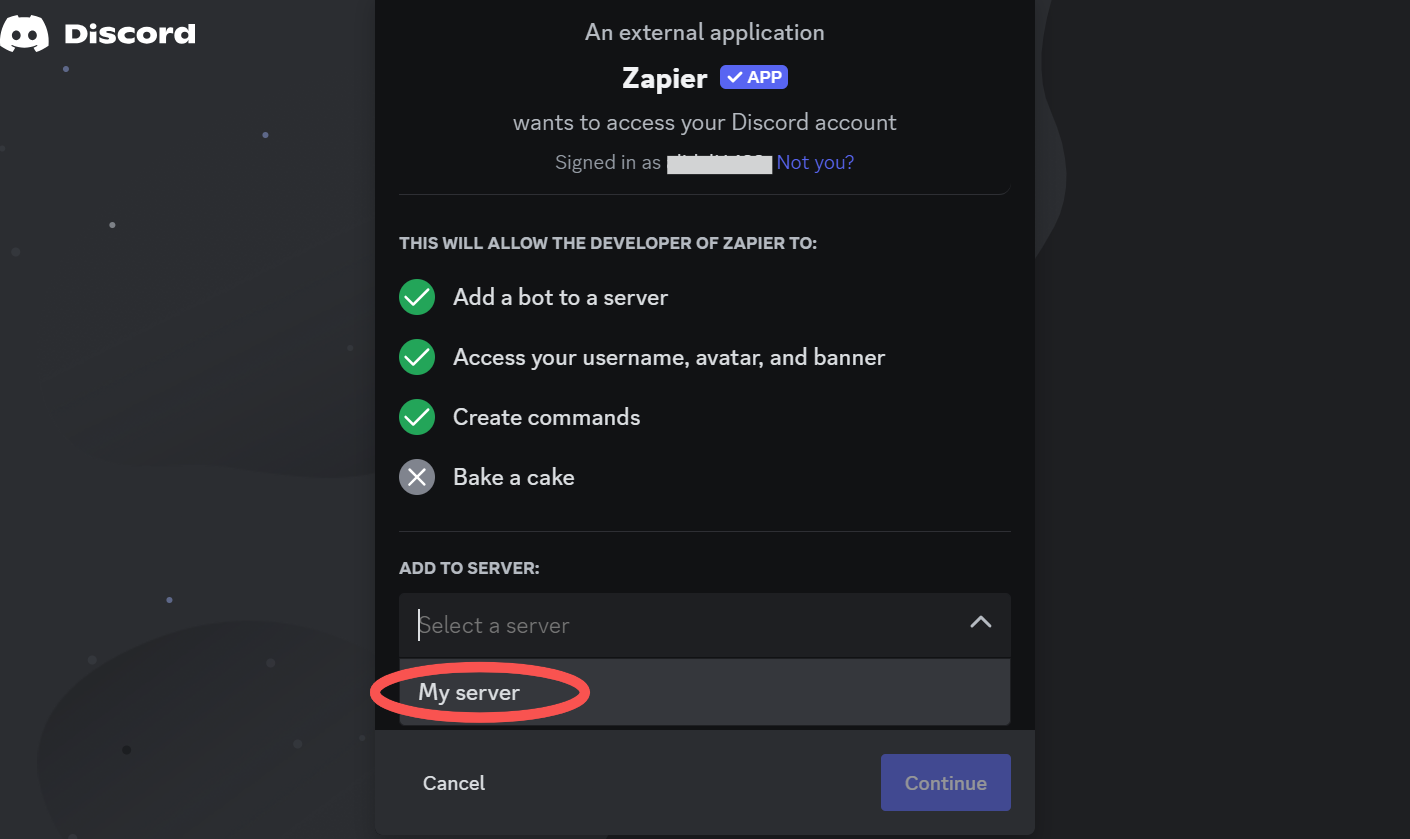
Task: Click the Add a bot to a server permission text
Action: point(560,297)
